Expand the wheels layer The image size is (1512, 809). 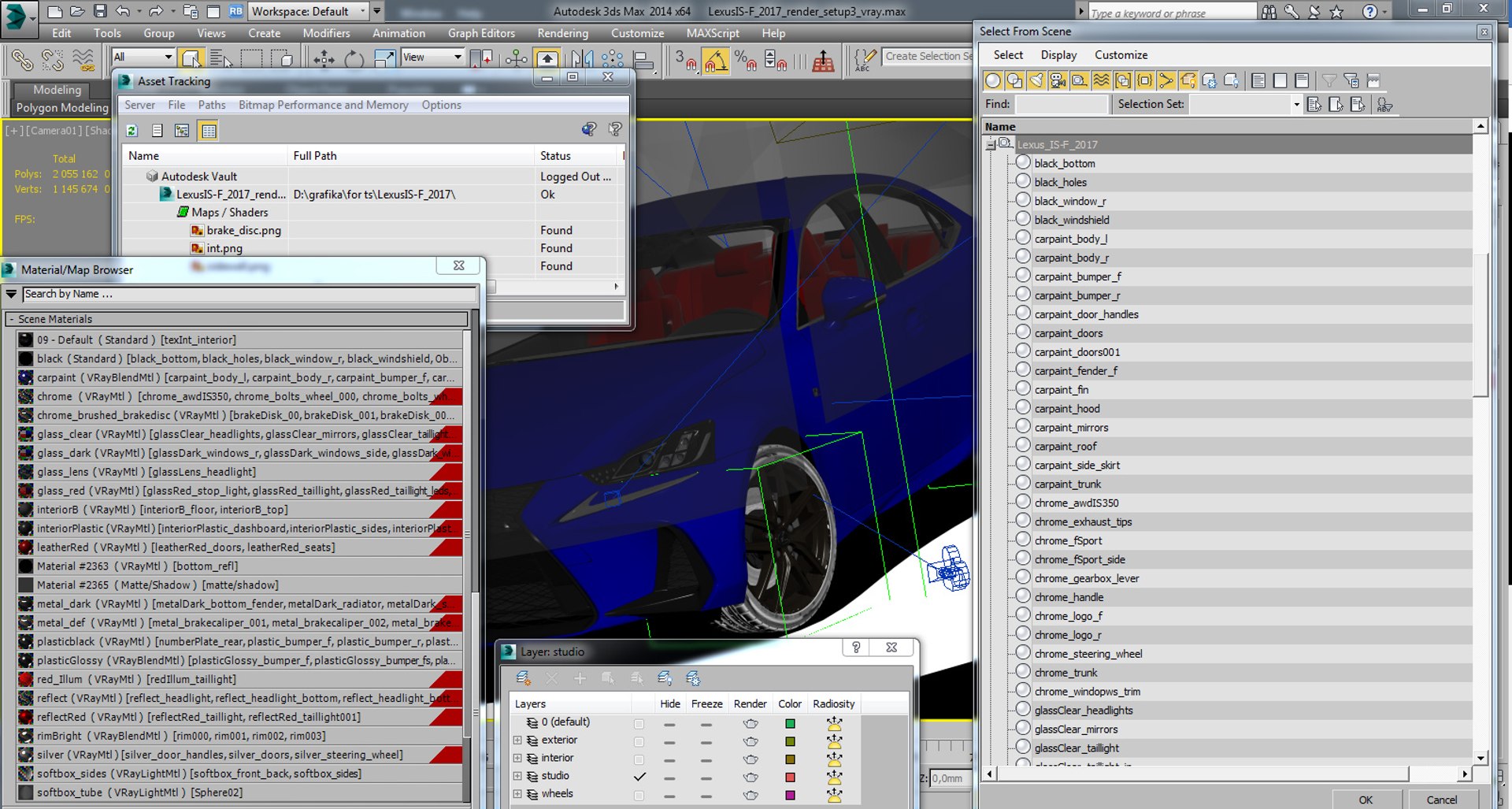point(517,794)
